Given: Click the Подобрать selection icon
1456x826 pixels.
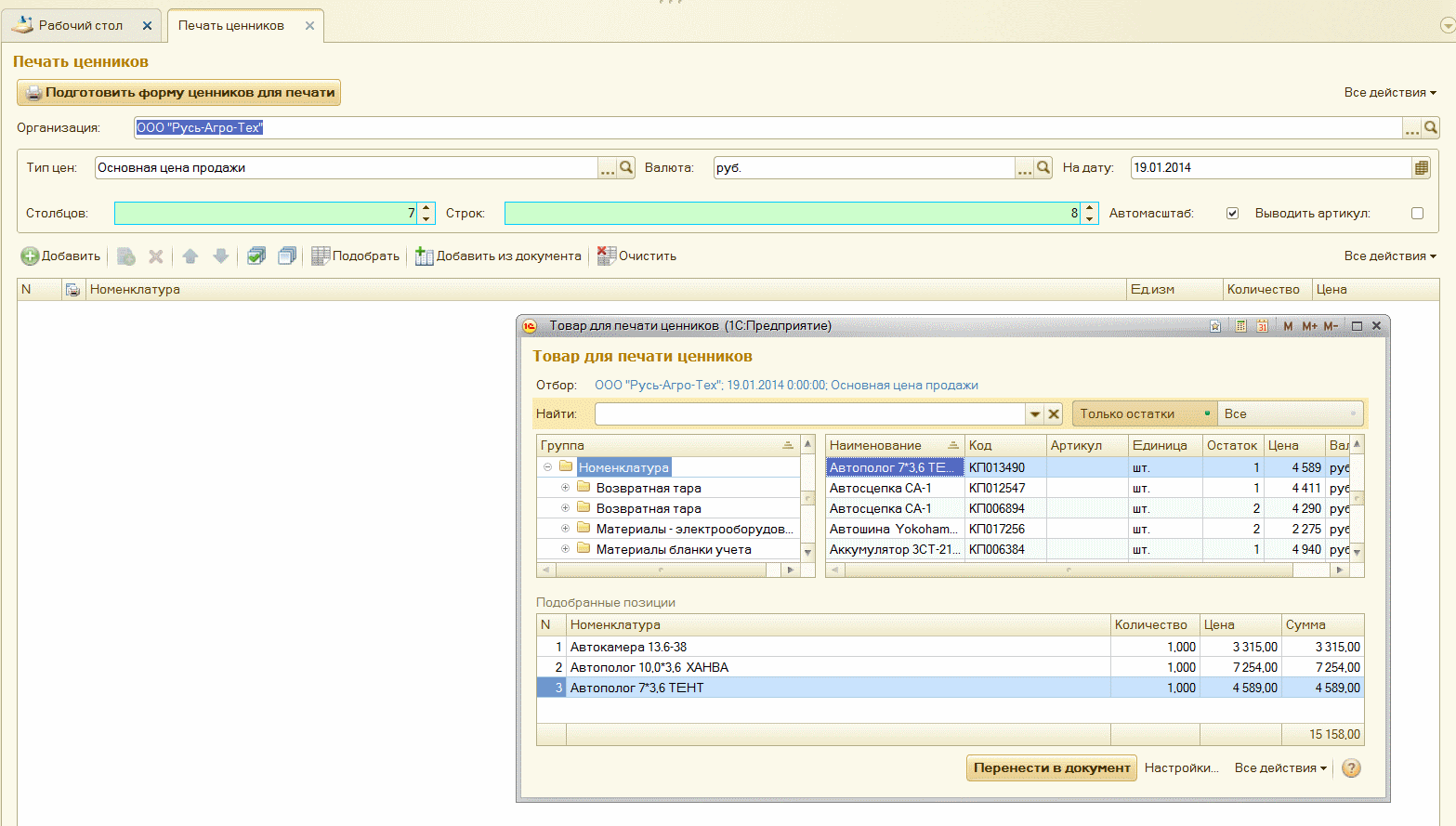Looking at the screenshot, I should (321, 256).
